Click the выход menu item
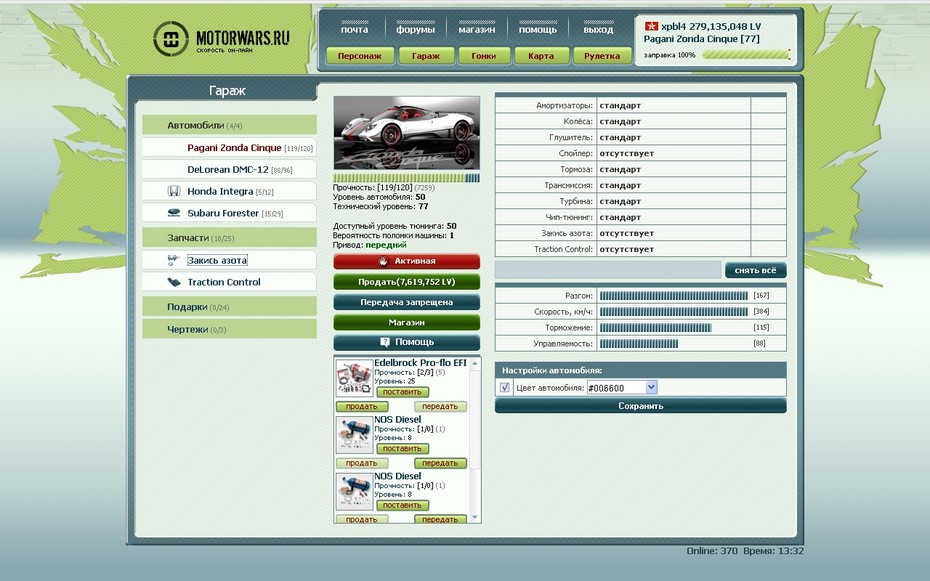This screenshot has width=930, height=581. [x=598, y=29]
